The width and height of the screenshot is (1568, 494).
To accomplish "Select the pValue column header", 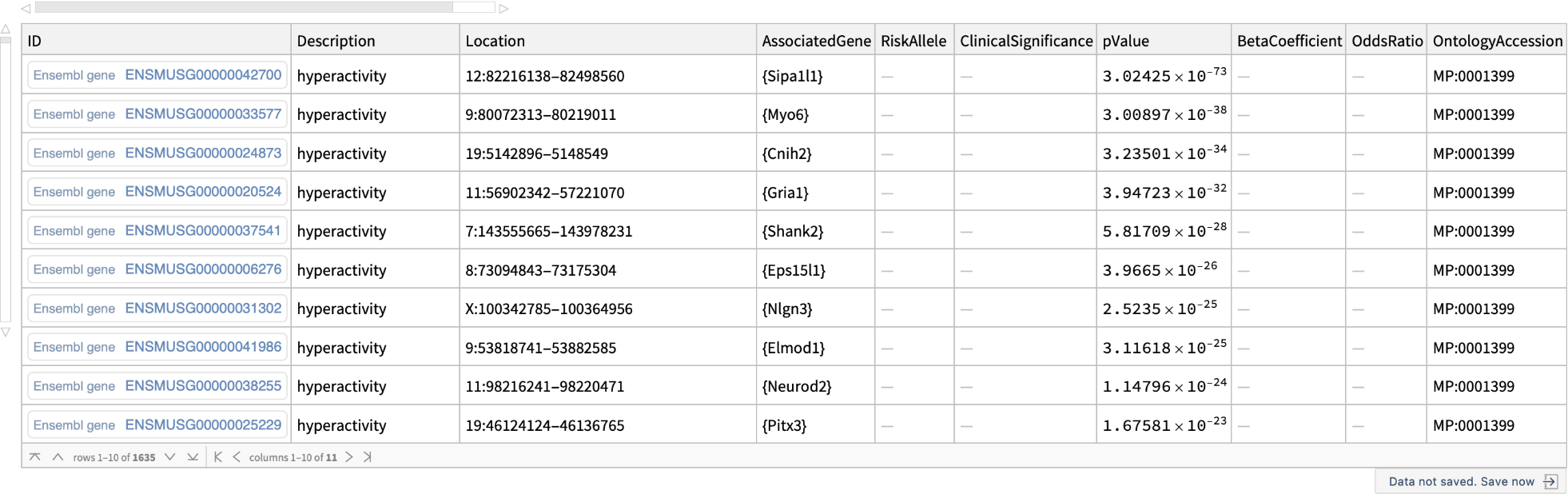I will 1125,41.
